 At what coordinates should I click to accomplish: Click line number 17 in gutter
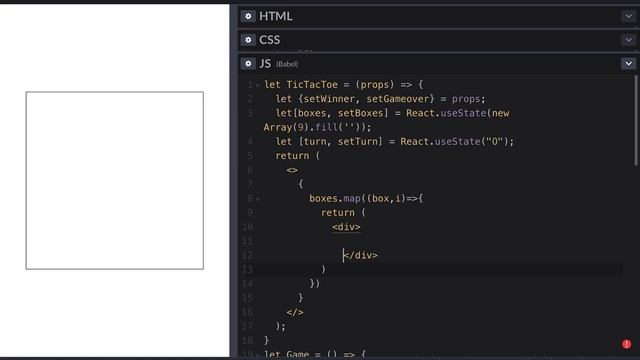click(x=247, y=327)
